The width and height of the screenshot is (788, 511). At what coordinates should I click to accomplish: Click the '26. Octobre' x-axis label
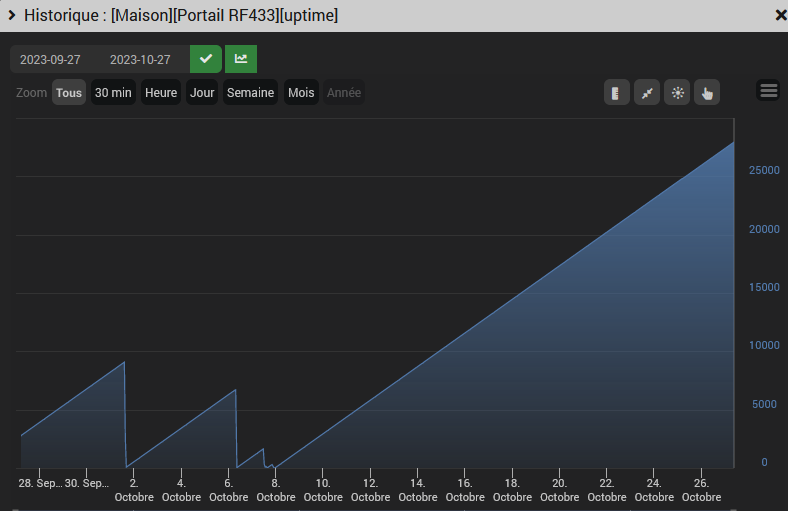(x=701, y=490)
